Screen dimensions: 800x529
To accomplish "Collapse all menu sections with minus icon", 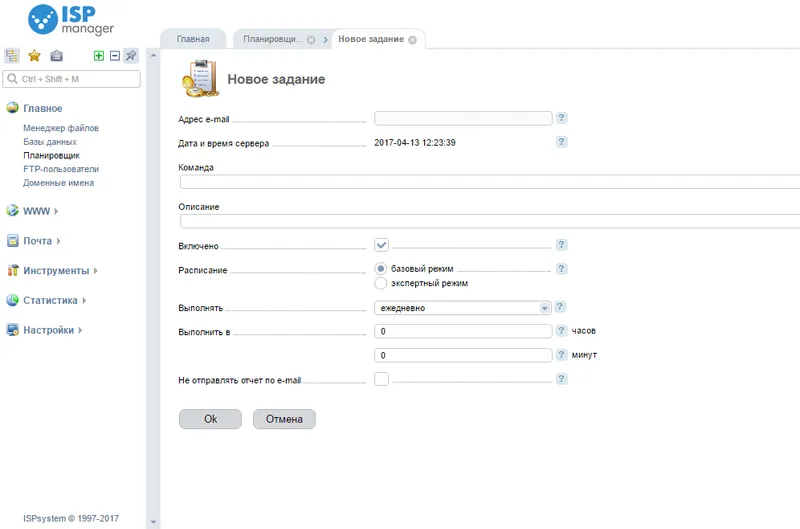I will point(115,56).
